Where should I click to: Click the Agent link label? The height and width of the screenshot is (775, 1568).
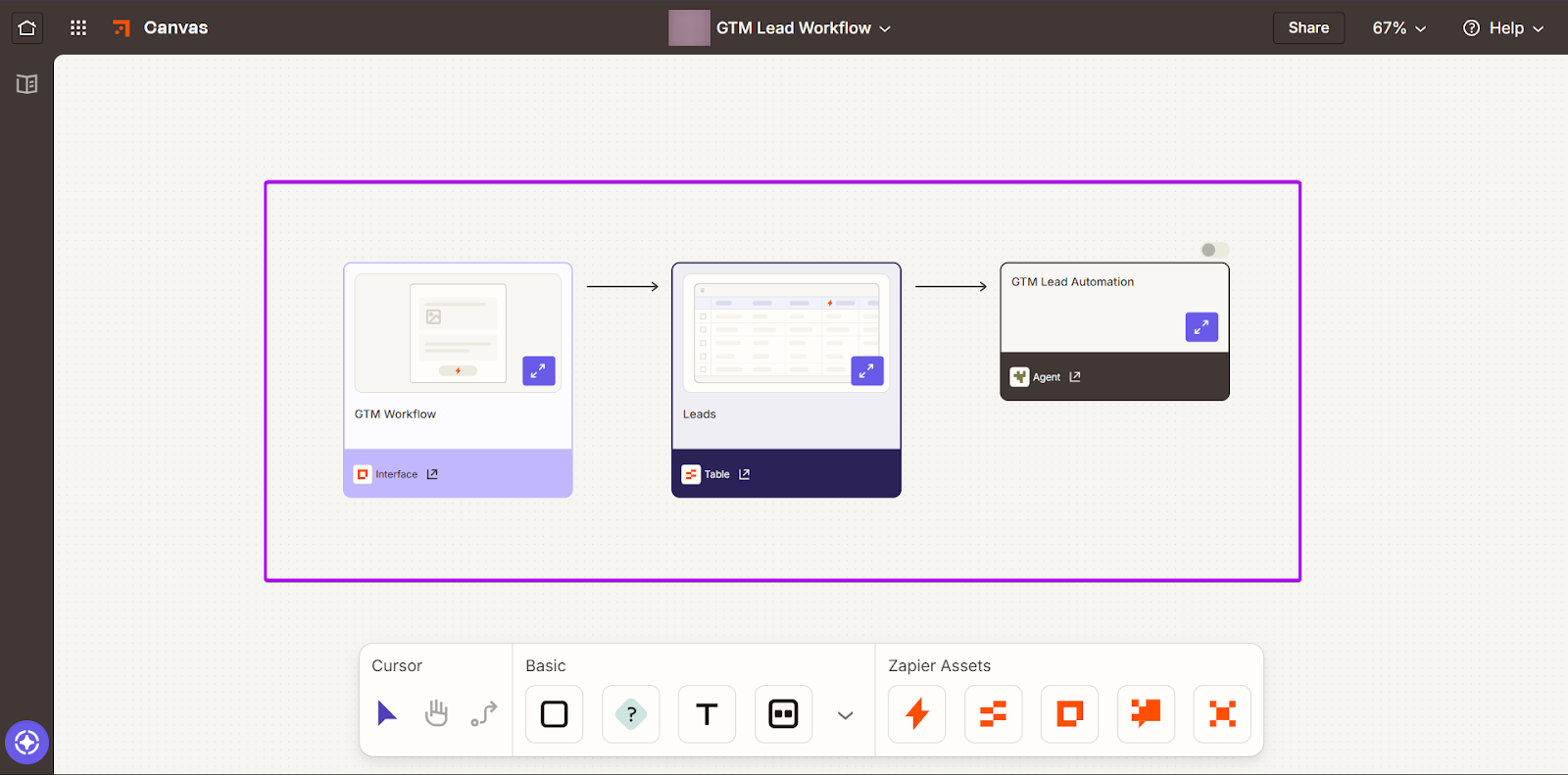(x=1047, y=377)
